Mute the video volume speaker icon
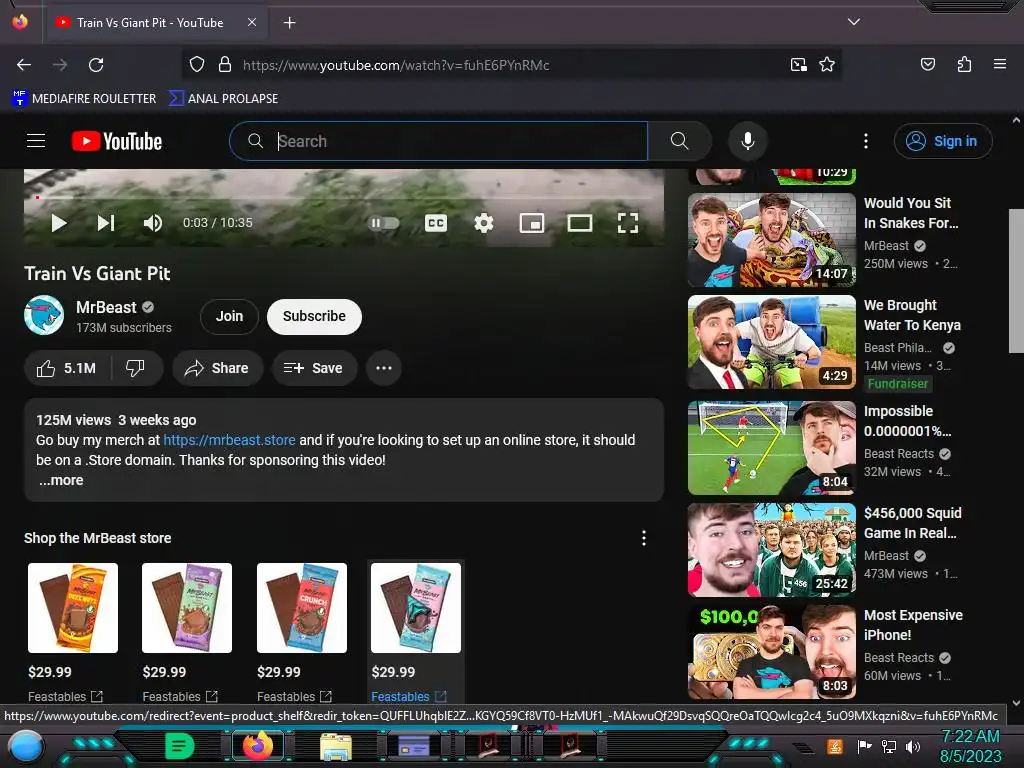This screenshot has width=1024, height=768. [x=152, y=223]
